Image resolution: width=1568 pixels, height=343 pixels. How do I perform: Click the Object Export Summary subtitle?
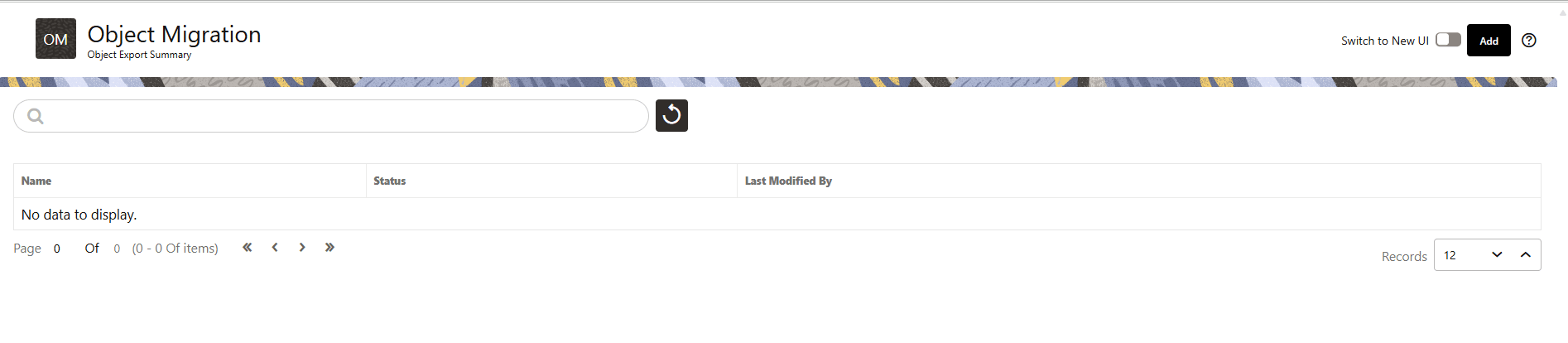pos(139,55)
